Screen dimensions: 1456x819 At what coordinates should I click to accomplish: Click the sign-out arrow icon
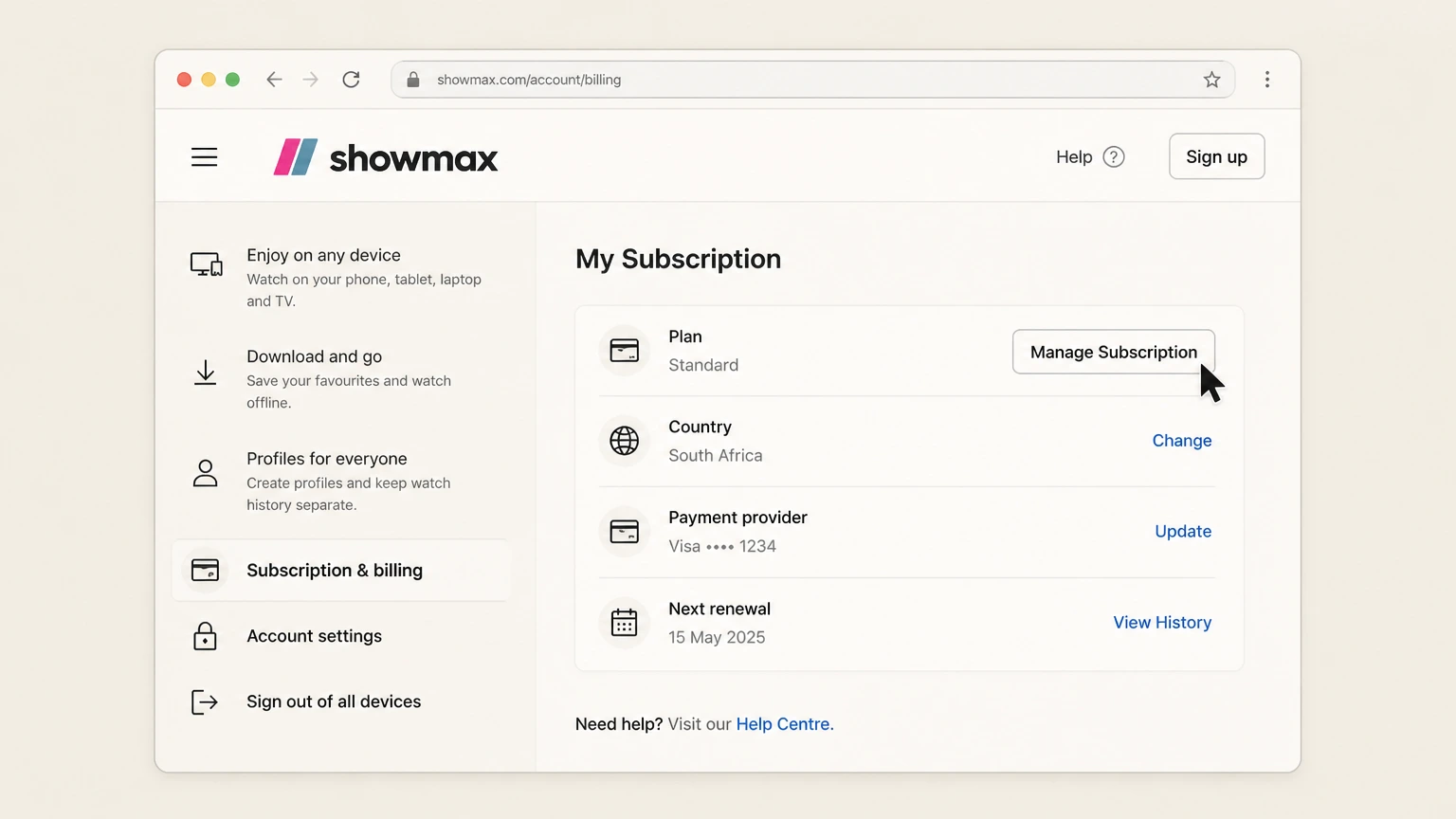click(205, 701)
